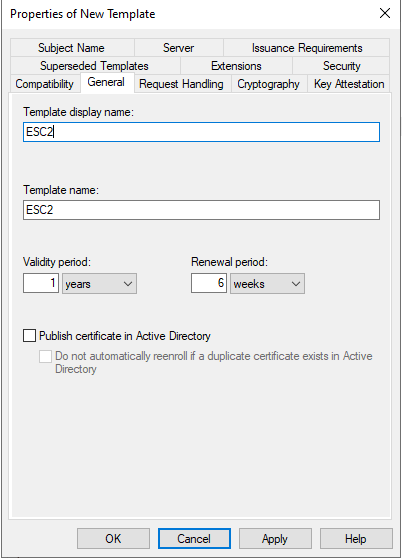Screen dimensions: 402x558
Task: Open the Key Attestation tab
Action: point(349,84)
